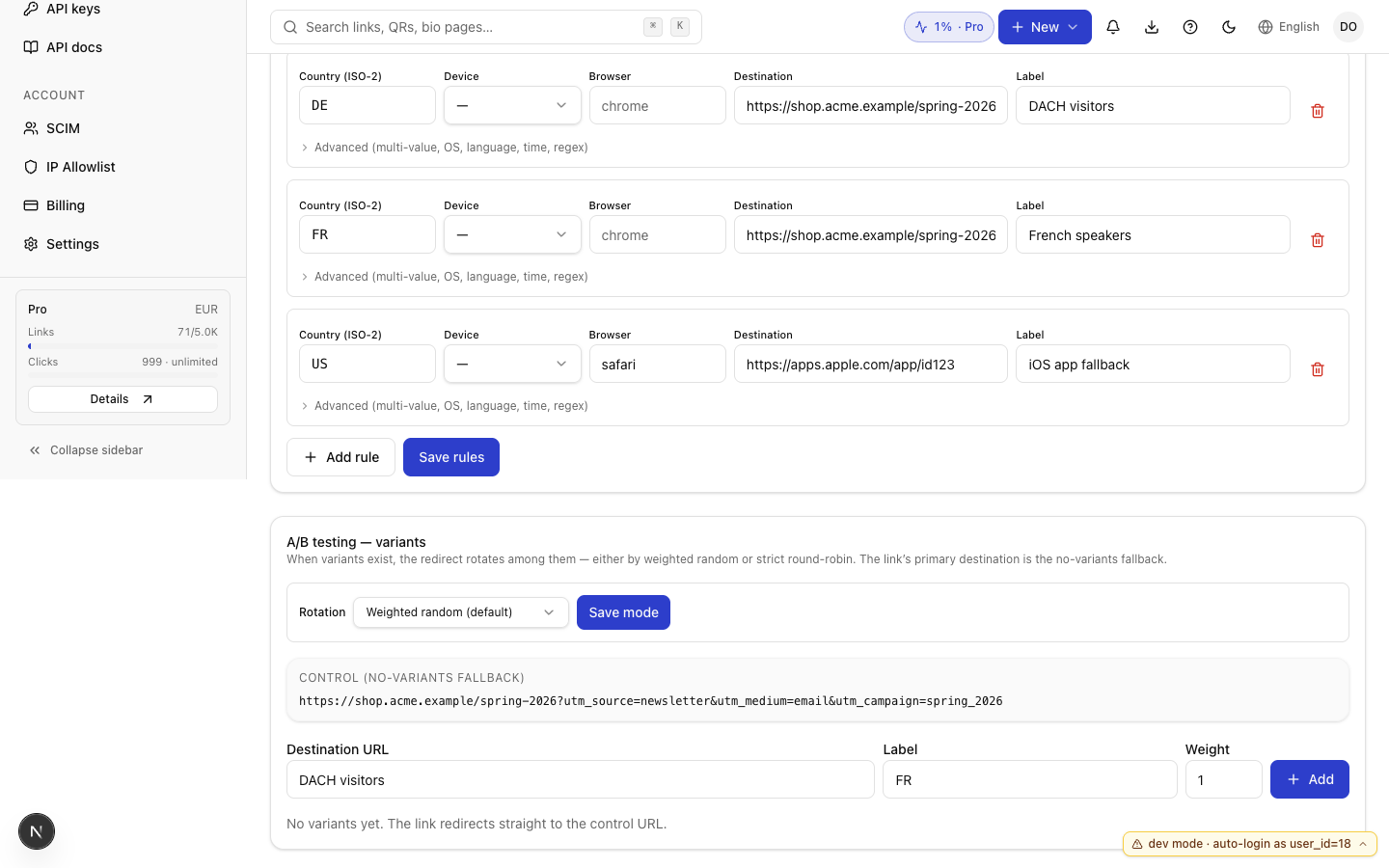Open plan Details link
The width and height of the screenshot is (1389, 868).
(123, 399)
